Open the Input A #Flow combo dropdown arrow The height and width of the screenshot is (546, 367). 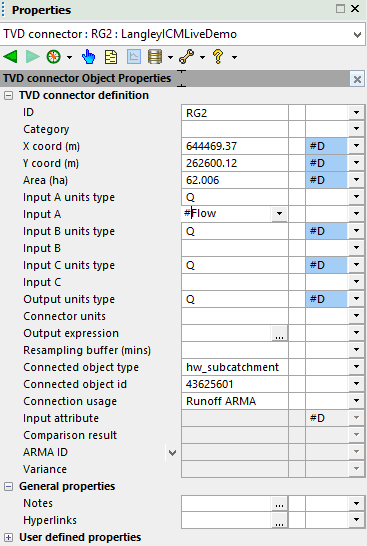tap(279, 213)
